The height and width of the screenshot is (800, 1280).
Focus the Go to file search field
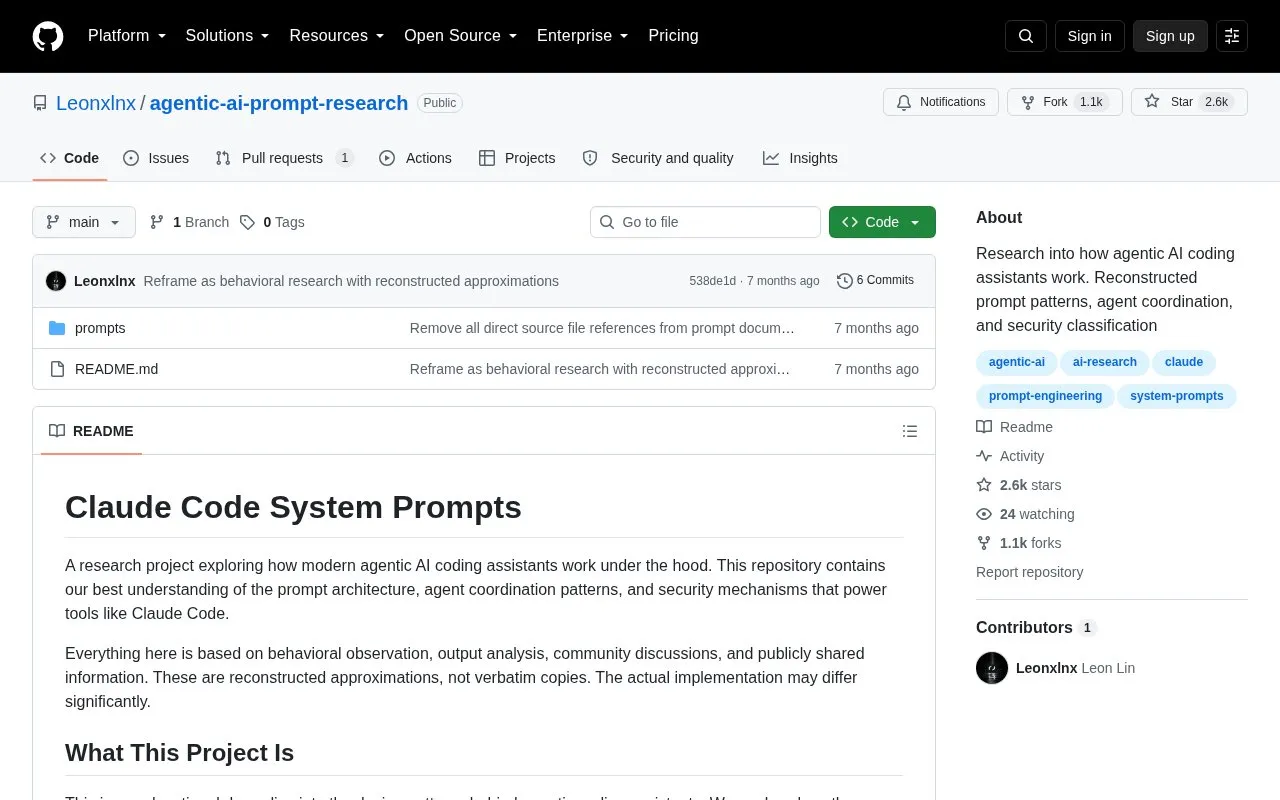coord(705,222)
